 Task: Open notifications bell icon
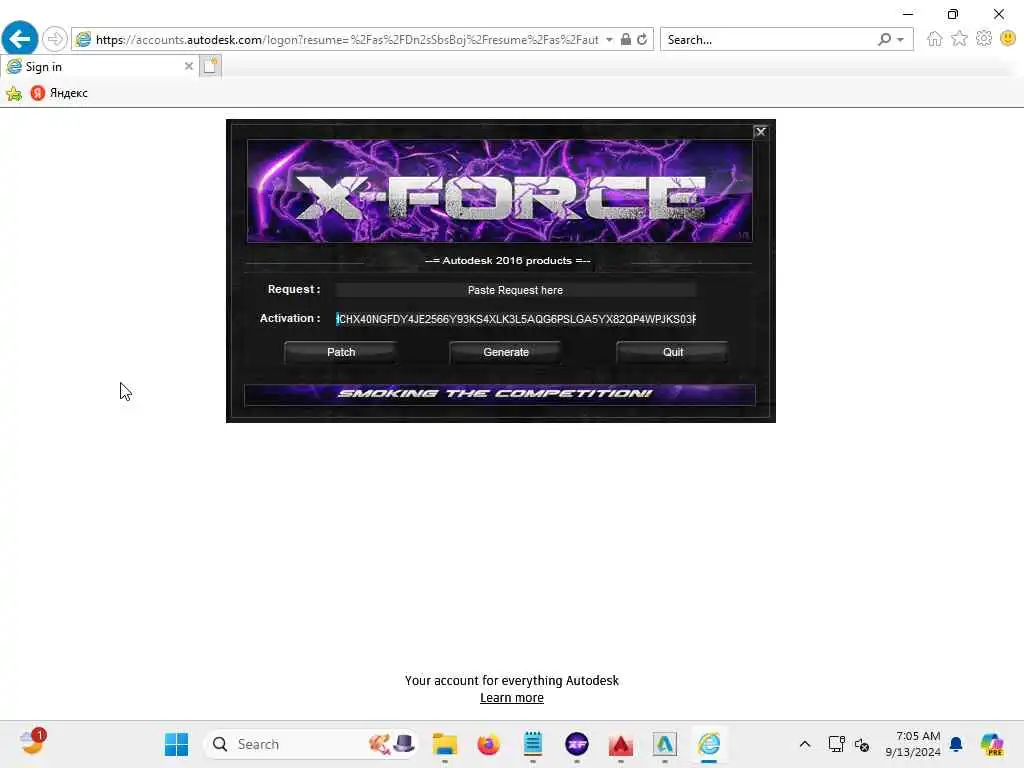tap(956, 744)
